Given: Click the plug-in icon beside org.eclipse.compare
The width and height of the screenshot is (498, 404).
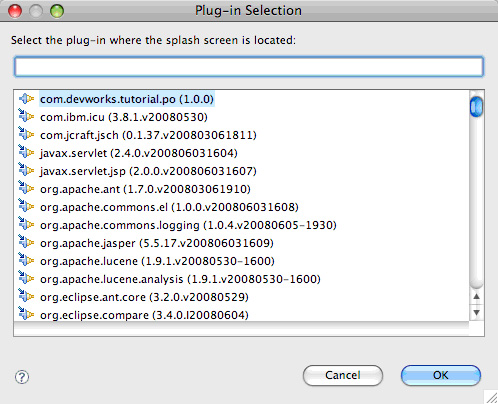Looking at the screenshot, I should coord(26,314).
